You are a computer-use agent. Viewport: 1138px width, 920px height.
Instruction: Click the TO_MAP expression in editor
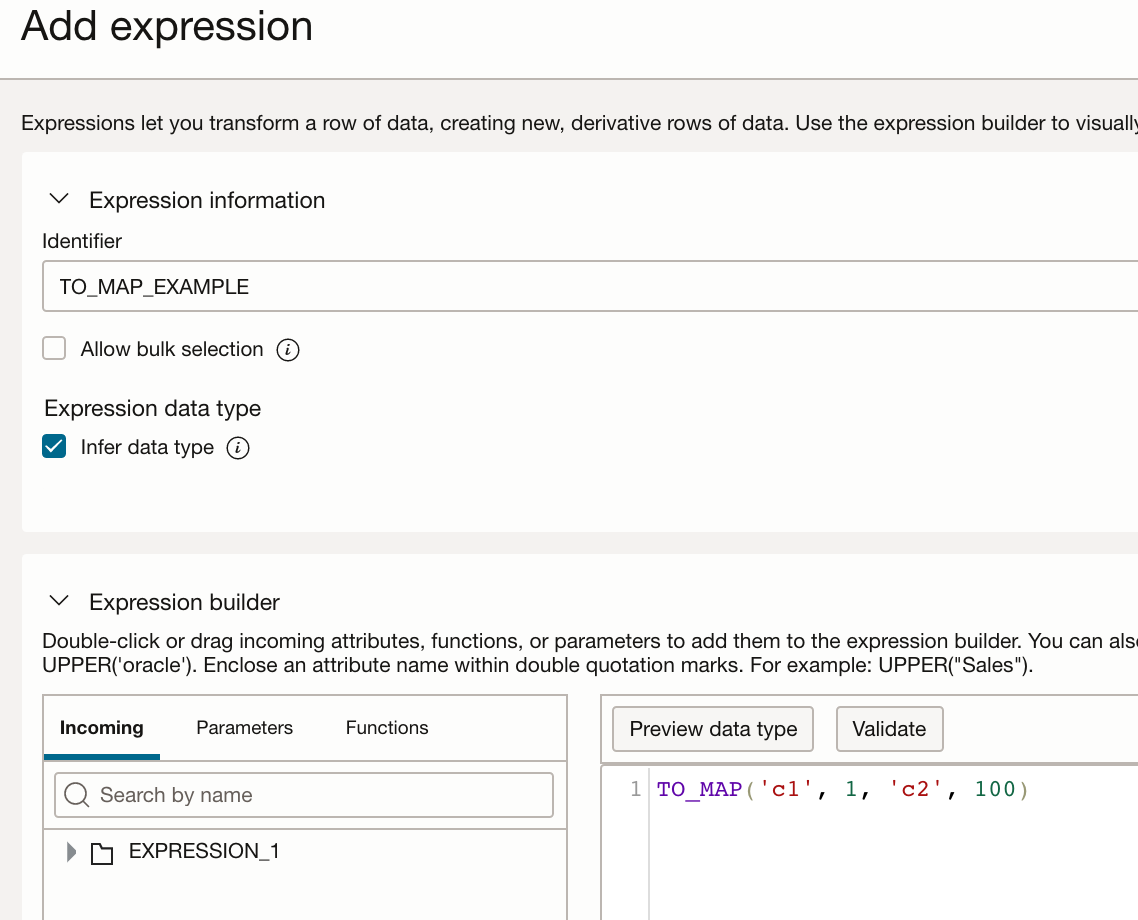click(842, 790)
